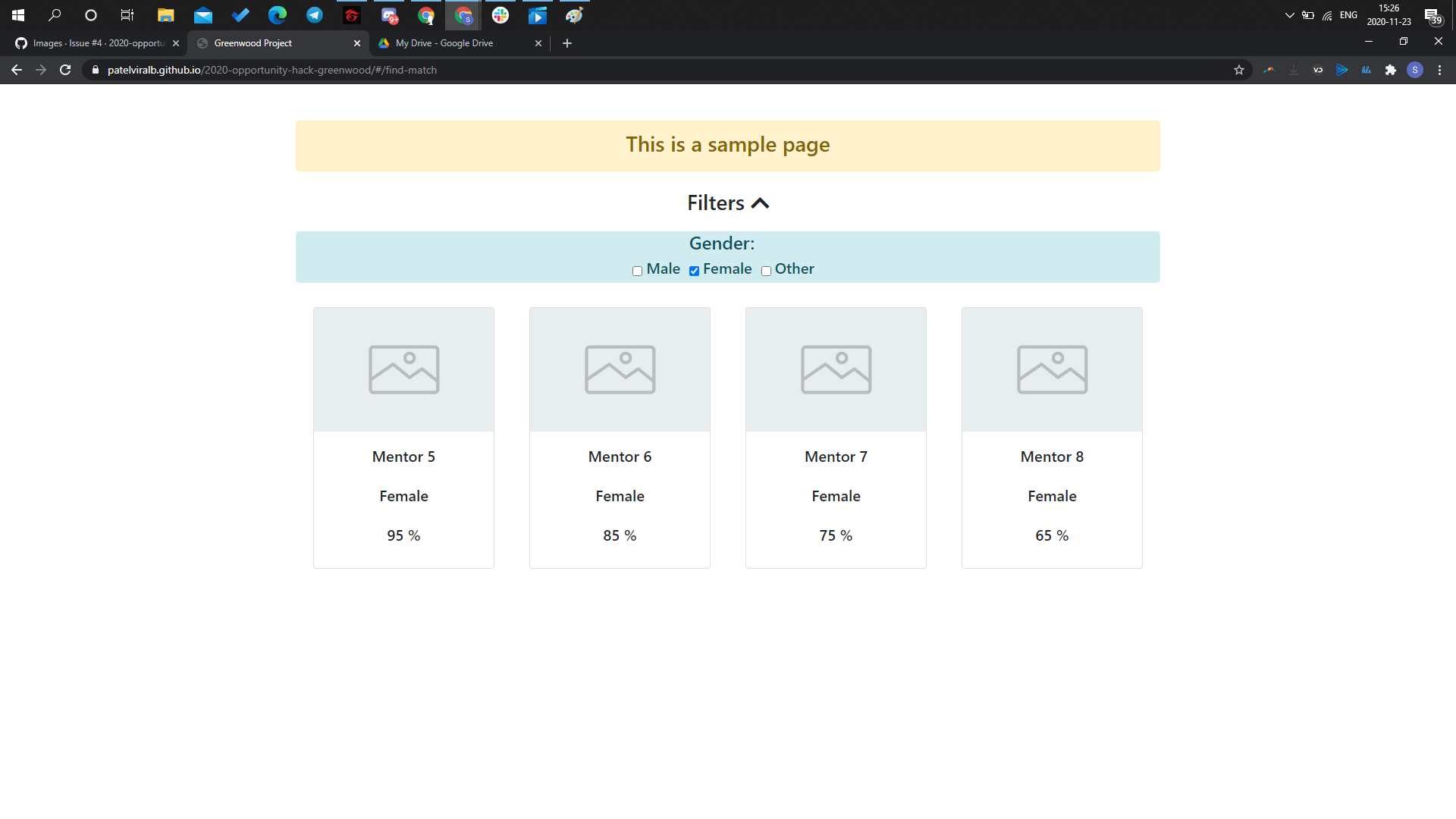Close the Greenwood Project tab
Screen dimensions: 1456x819
[x=357, y=43]
